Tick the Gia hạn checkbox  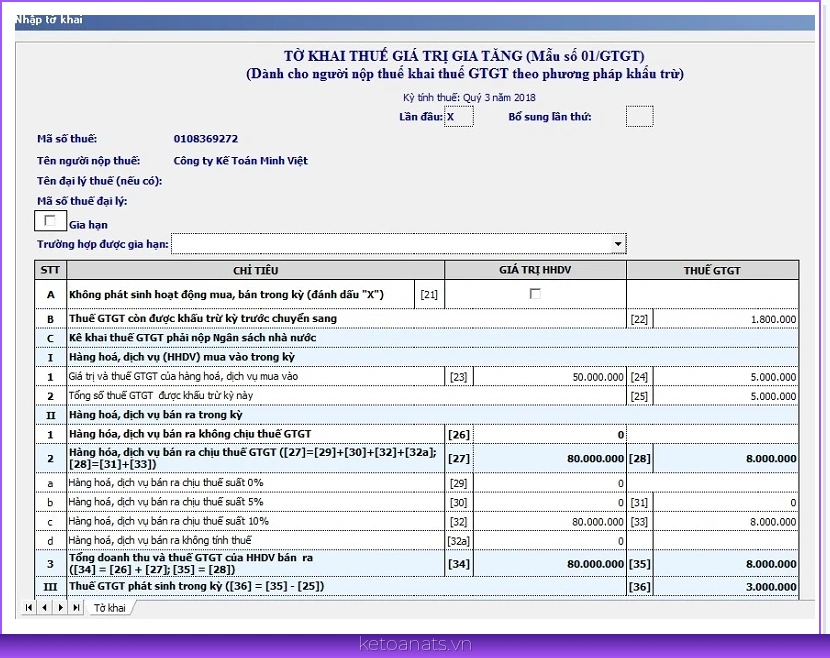[50, 221]
